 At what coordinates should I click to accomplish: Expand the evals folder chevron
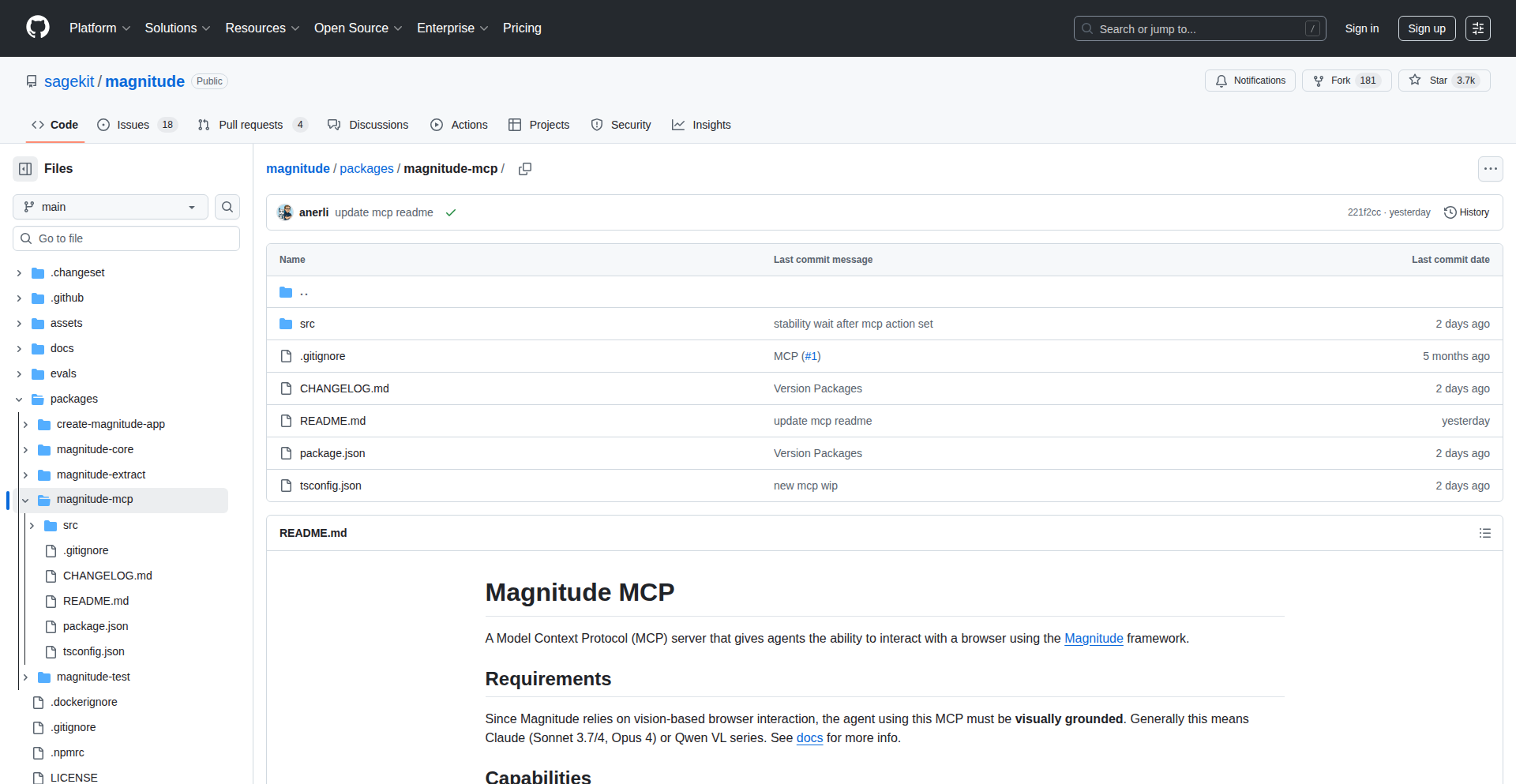[19, 374]
